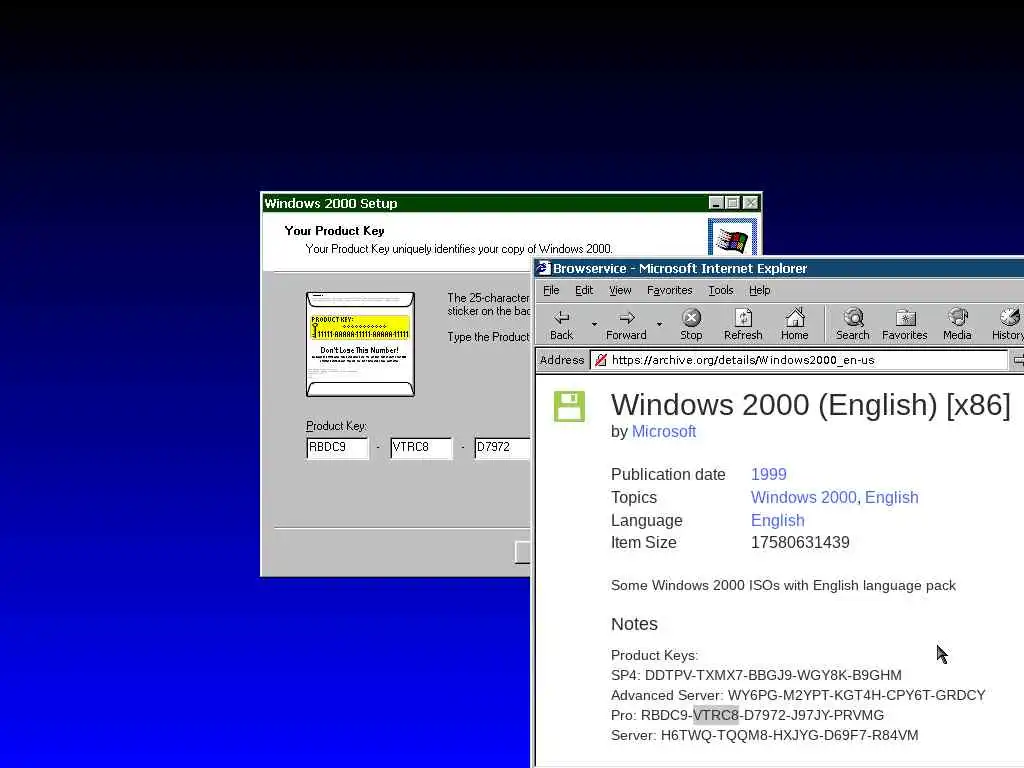This screenshot has height=768, width=1024.
Task: Click the second product key field VTRC8
Action: pos(421,447)
